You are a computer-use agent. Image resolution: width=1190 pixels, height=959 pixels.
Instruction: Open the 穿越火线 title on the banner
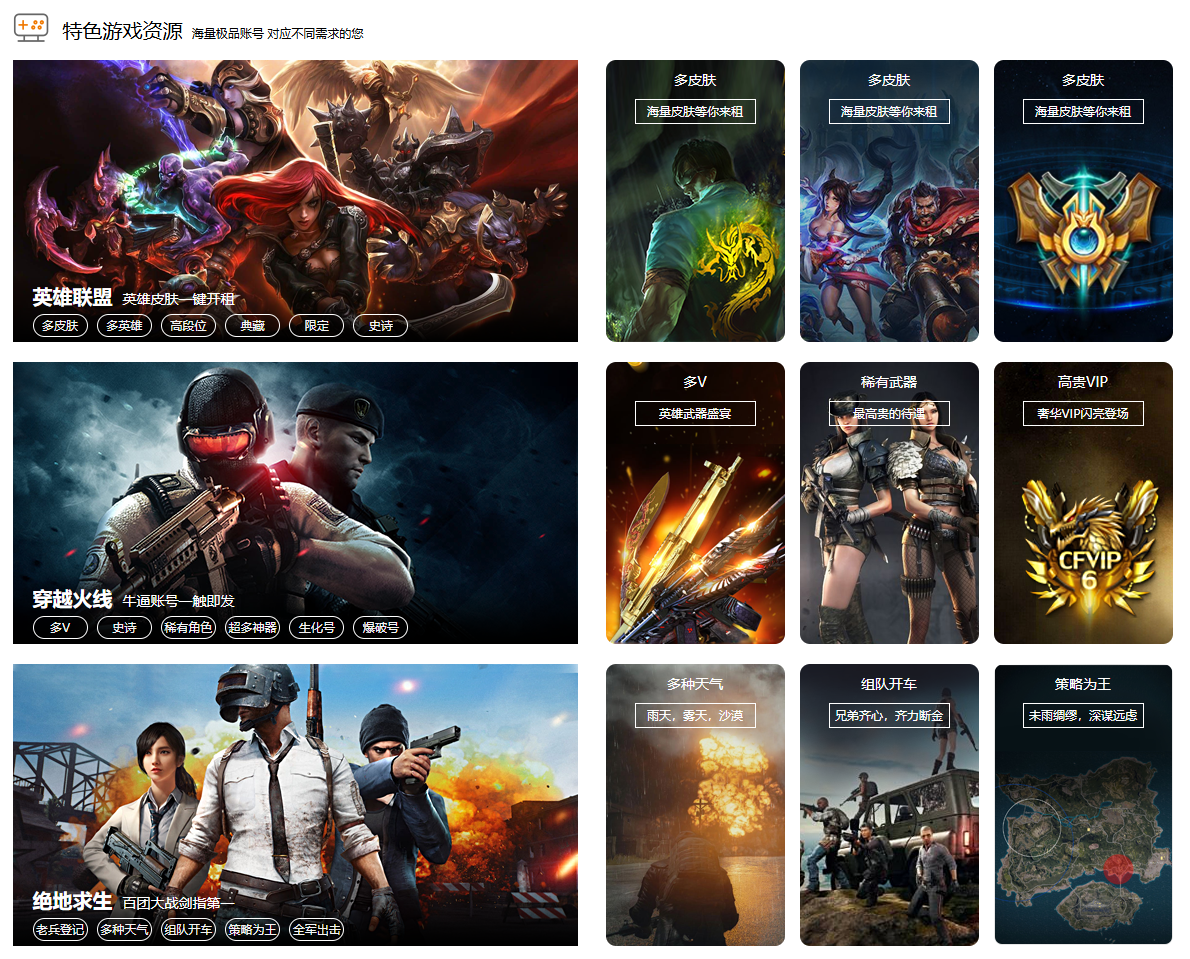click(x=72, y=599)
